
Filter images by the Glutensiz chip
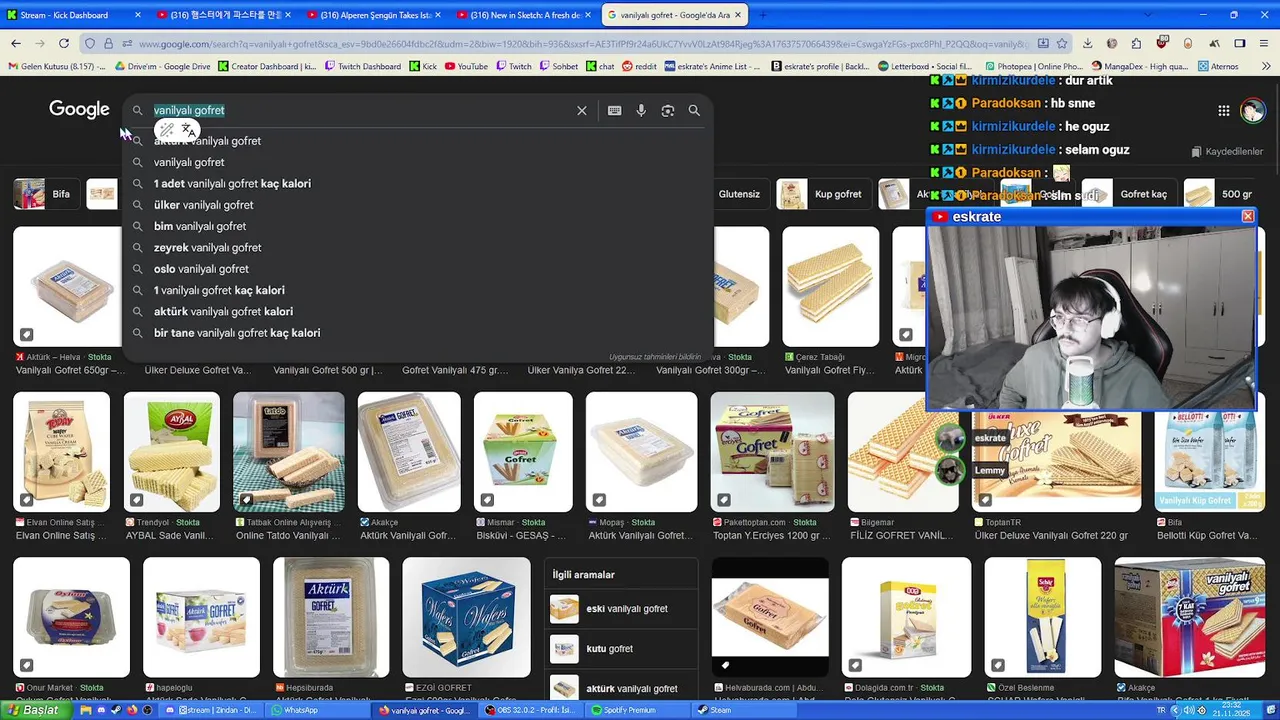coord(738,194)
